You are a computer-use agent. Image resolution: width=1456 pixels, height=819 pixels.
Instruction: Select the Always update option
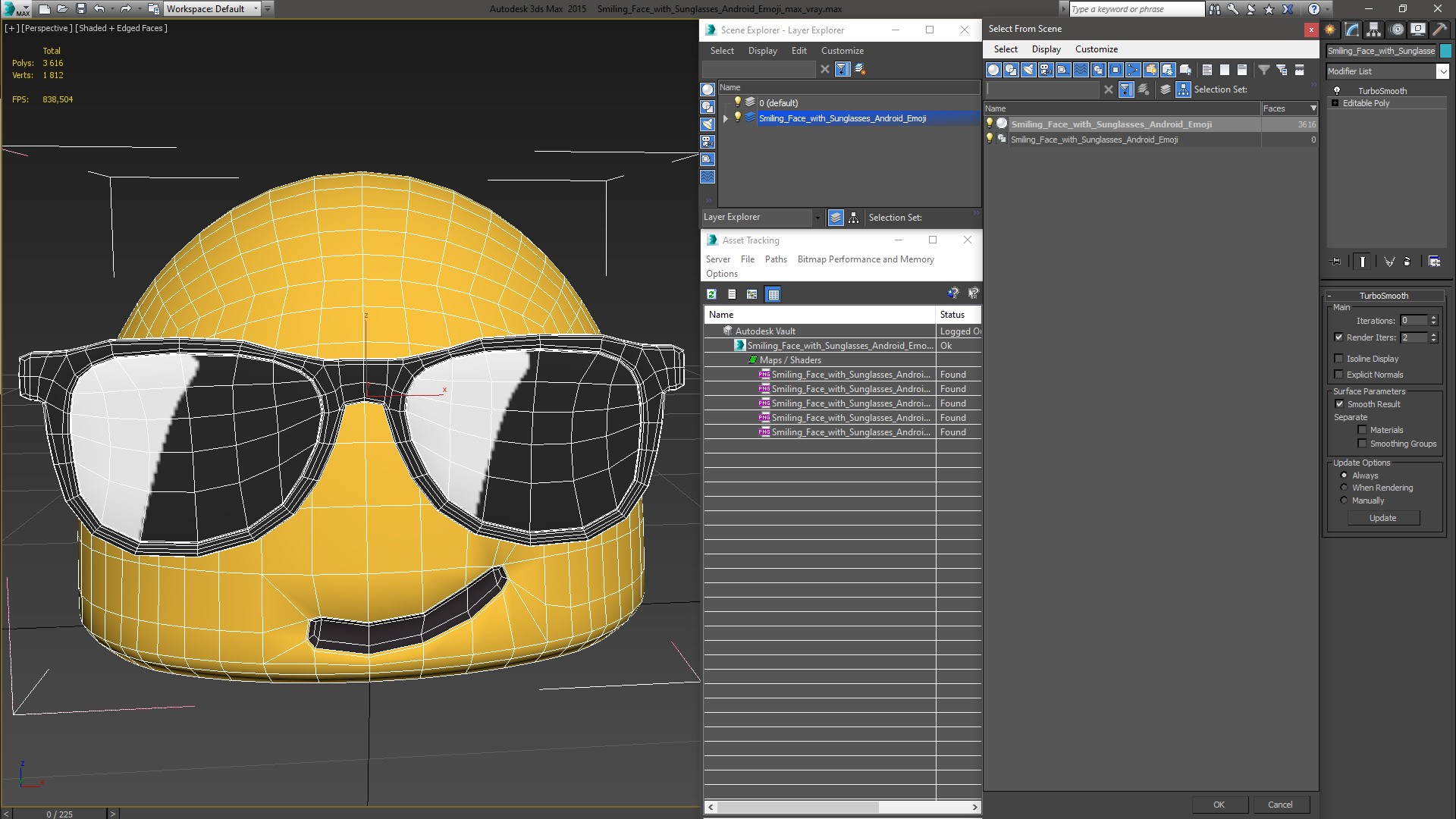(x=1344, y=475)
